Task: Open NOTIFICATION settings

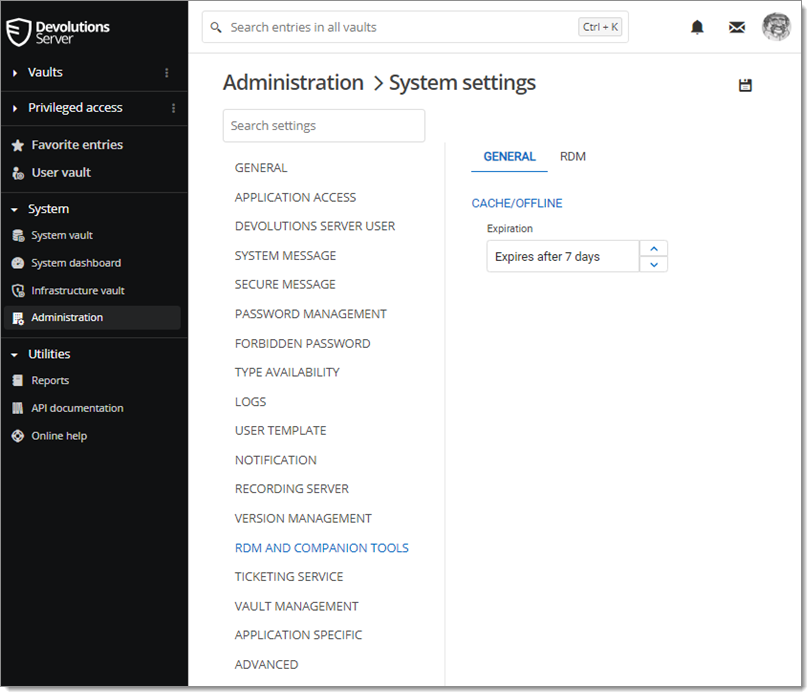Action: (276, 460)
